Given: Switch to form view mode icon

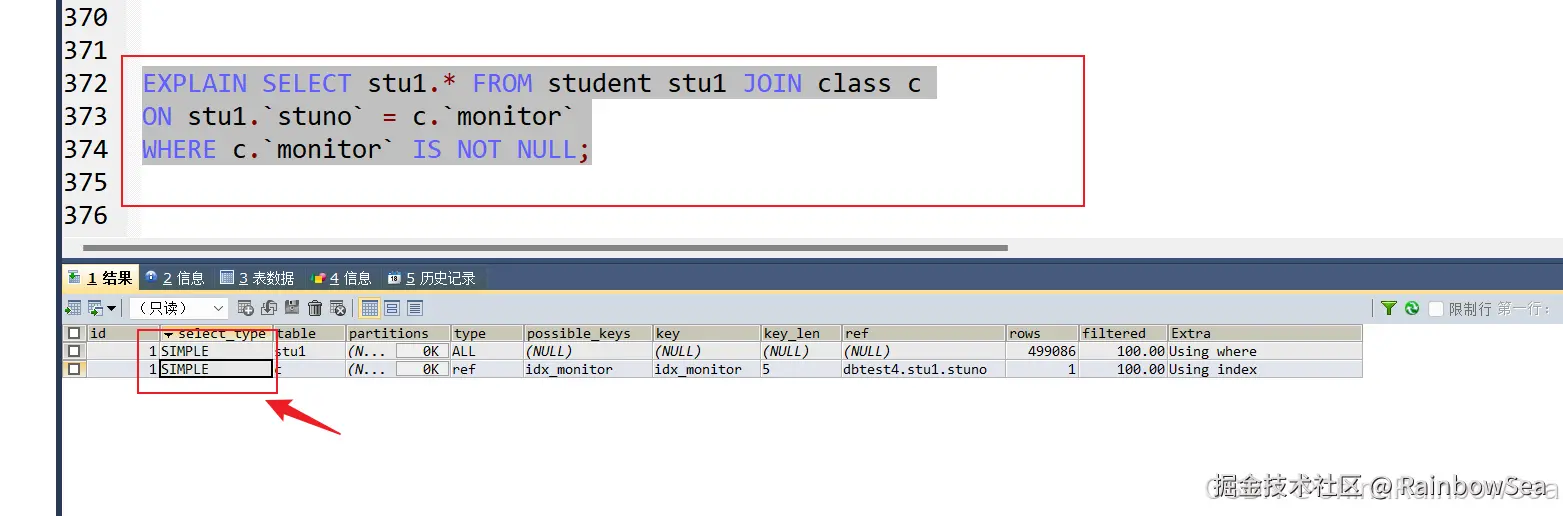Looking at the screenshot, I should pos(392,308).
